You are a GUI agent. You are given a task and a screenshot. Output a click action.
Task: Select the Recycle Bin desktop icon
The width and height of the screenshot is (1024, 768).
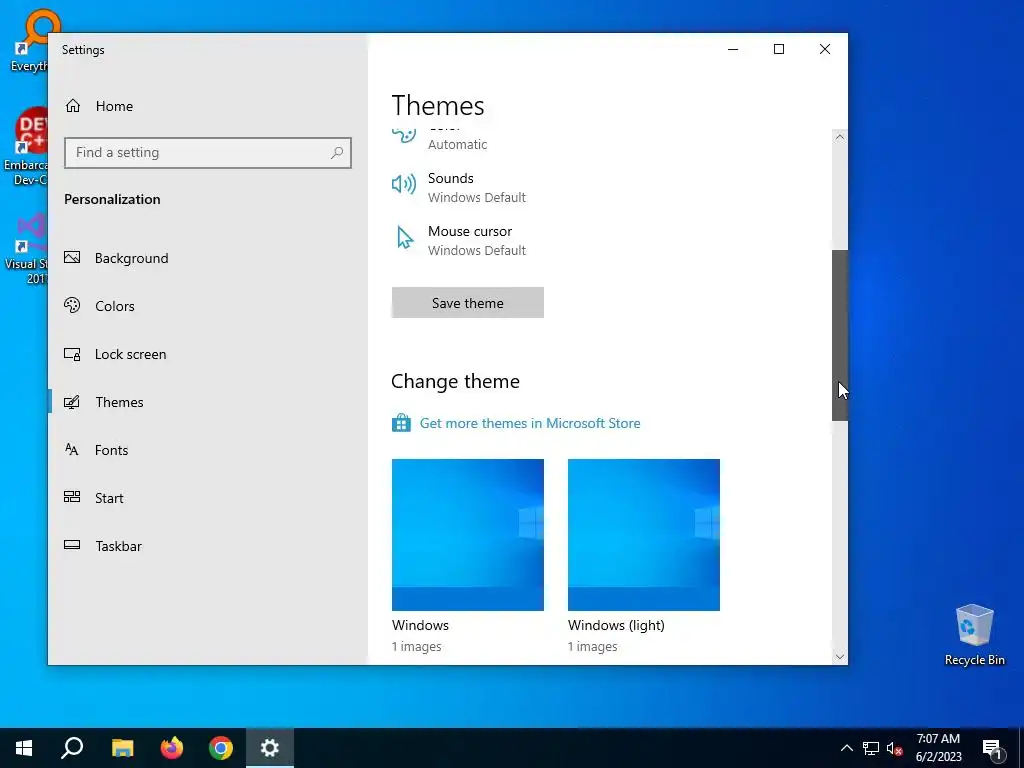pos(974,634)
